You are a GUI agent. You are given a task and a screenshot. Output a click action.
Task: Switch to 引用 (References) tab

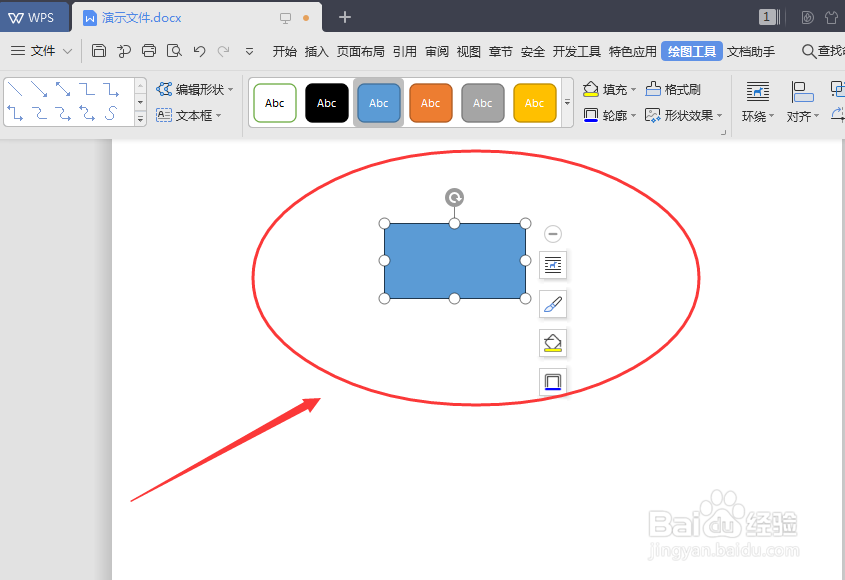coord(405,51)
